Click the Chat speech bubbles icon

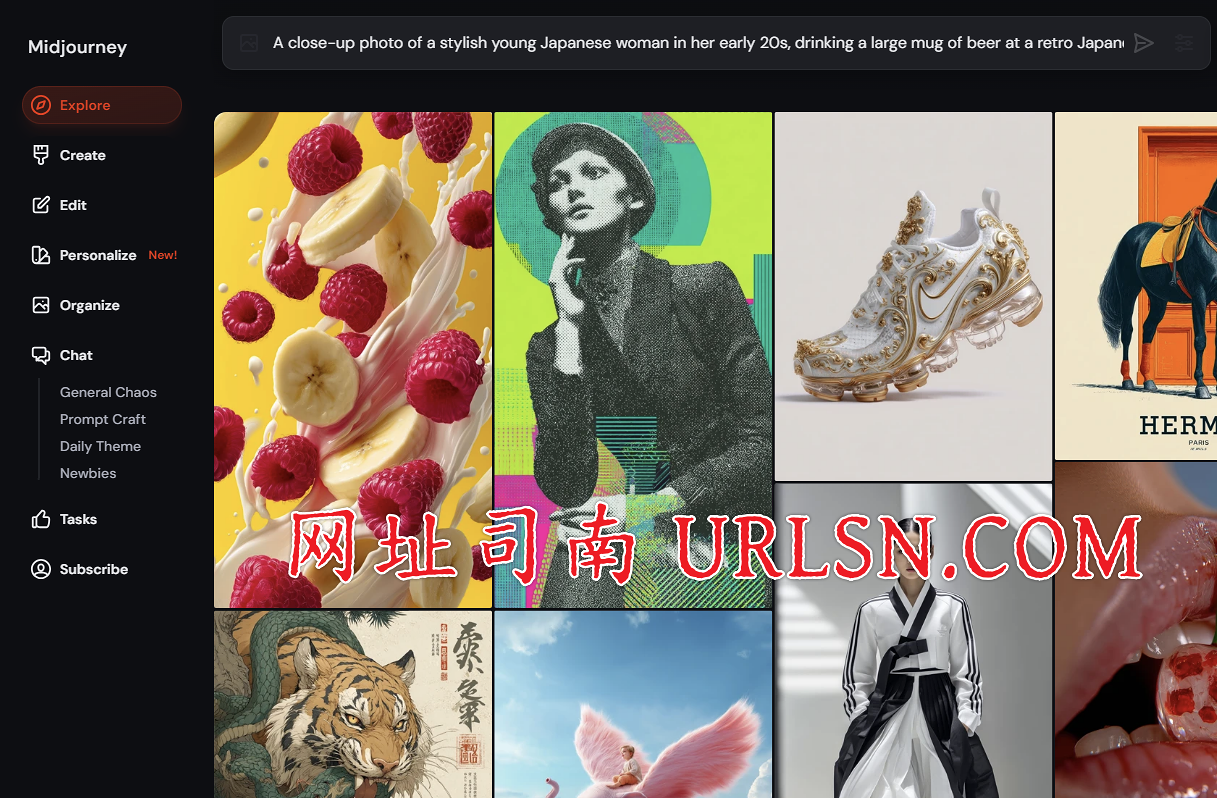click(41, 355)
